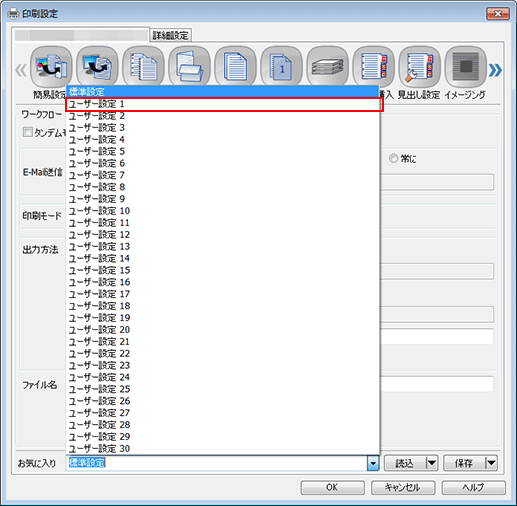Click the 保存 button
Viewport: 517px width, 506px height.
(464, 463)
